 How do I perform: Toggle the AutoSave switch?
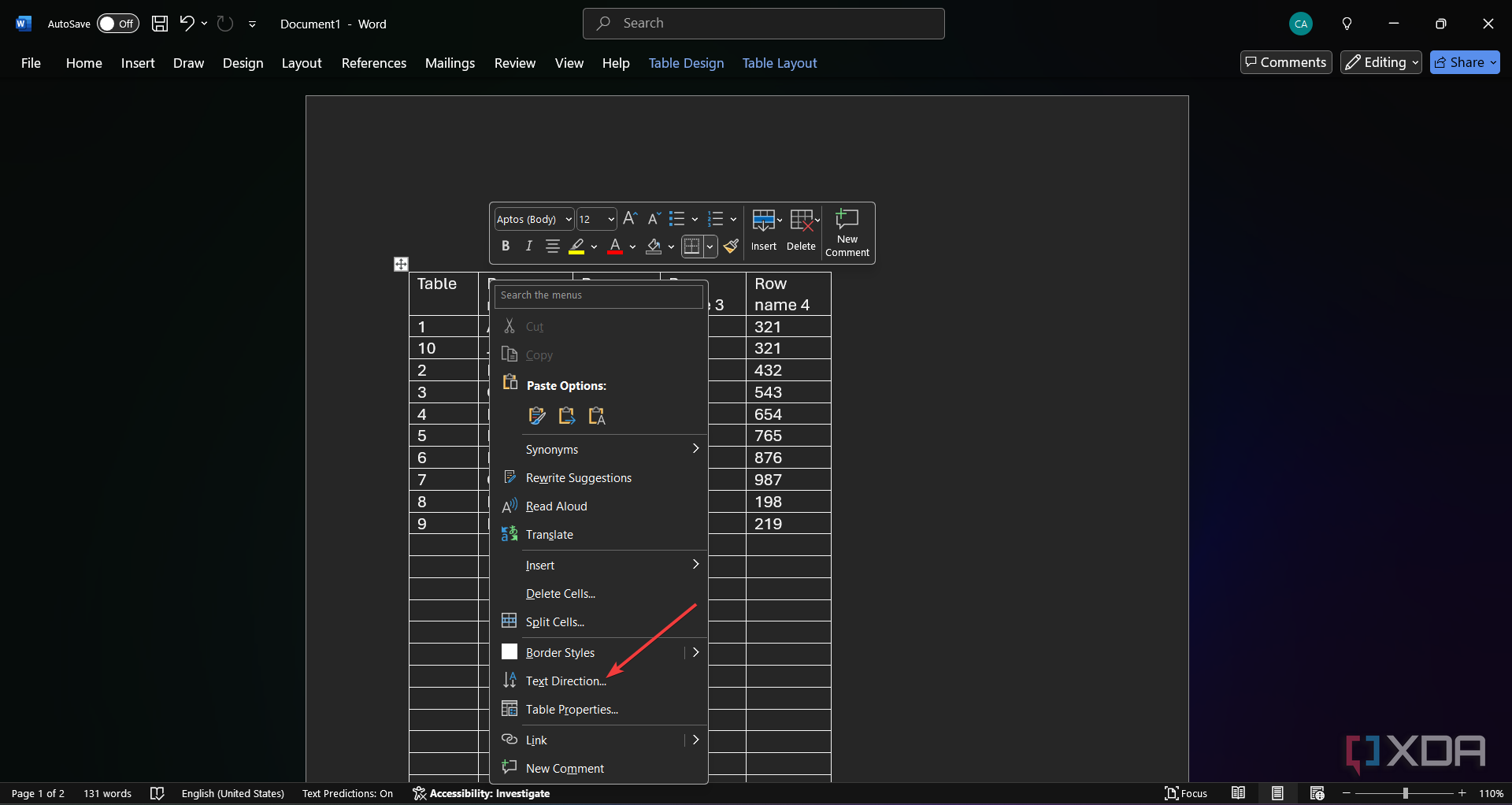click(117, 24)
